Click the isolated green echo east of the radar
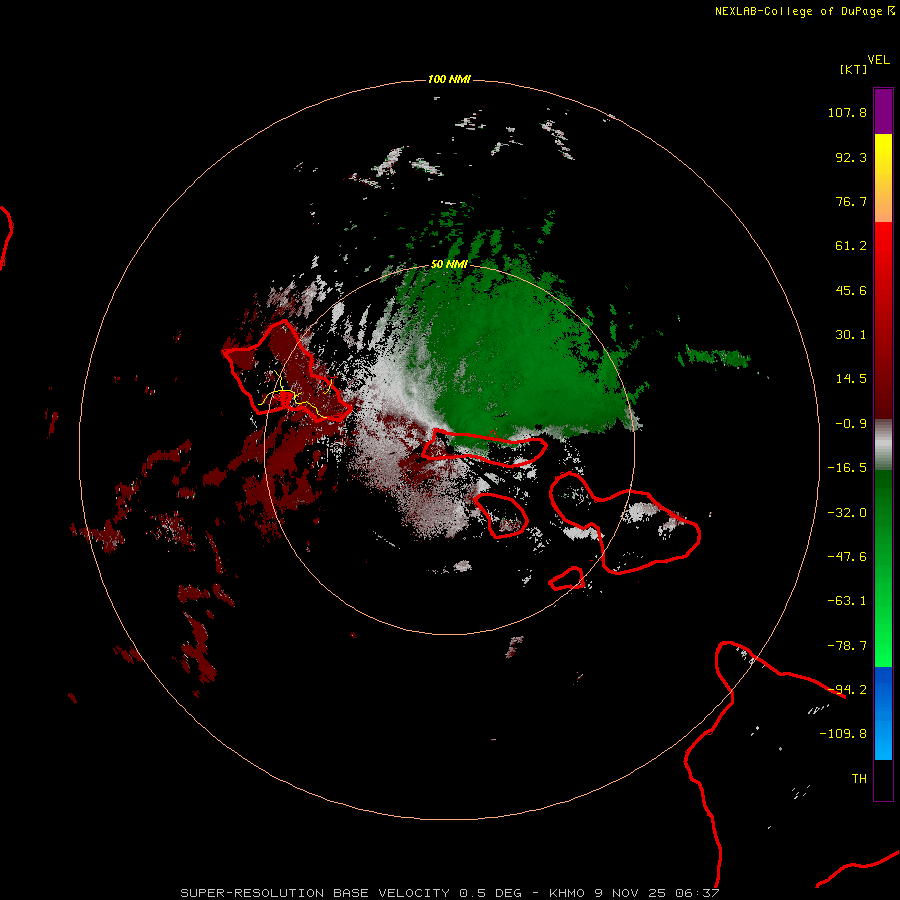 click(713, 358)
